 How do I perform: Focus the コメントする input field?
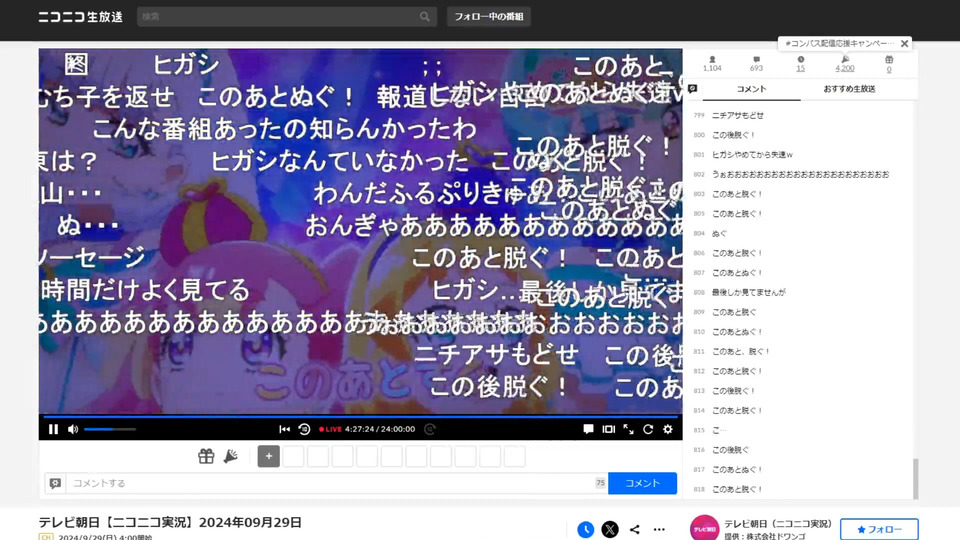click(x=331, y=483)
